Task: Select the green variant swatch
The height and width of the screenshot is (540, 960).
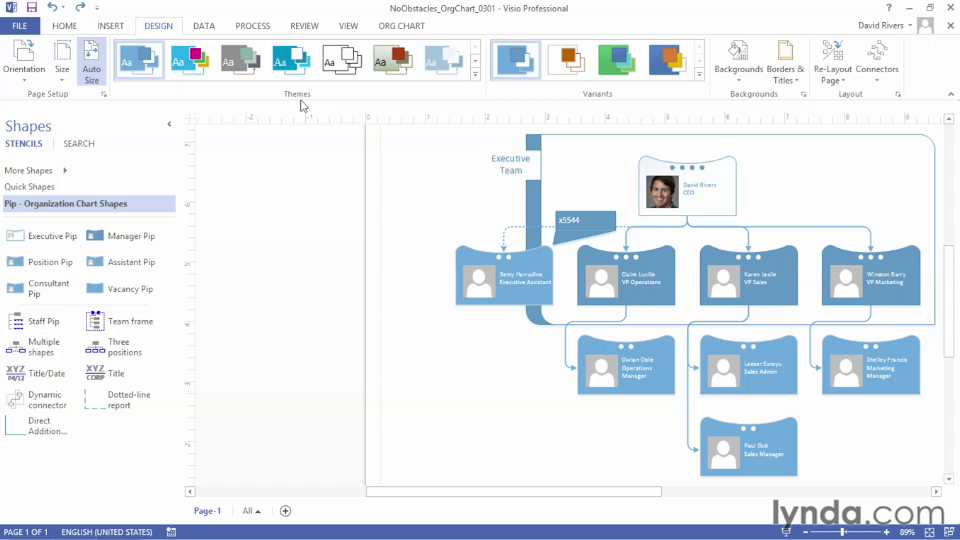Action: (x=617, y=59)
